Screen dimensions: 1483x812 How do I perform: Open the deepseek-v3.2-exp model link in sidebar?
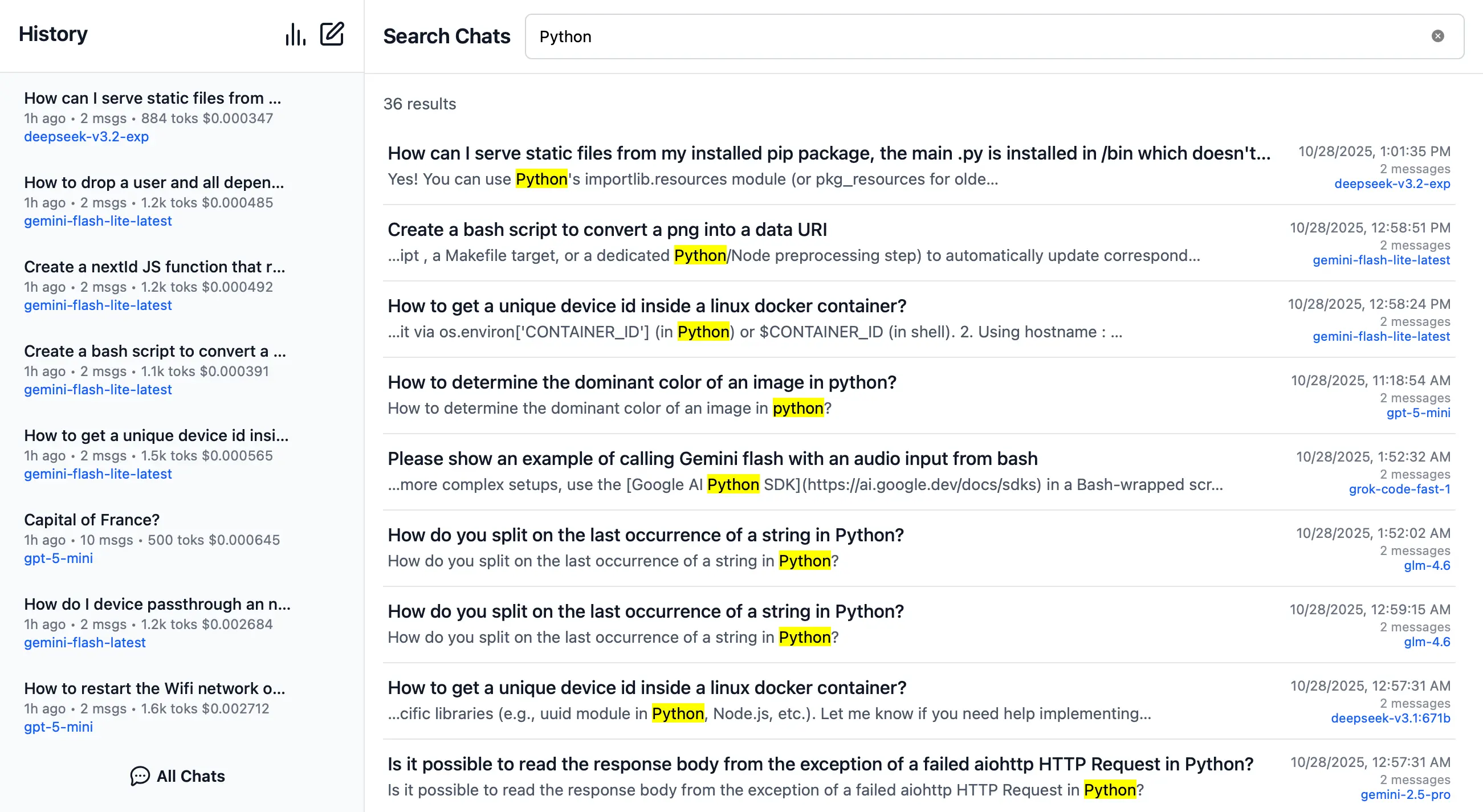(87, 137)
